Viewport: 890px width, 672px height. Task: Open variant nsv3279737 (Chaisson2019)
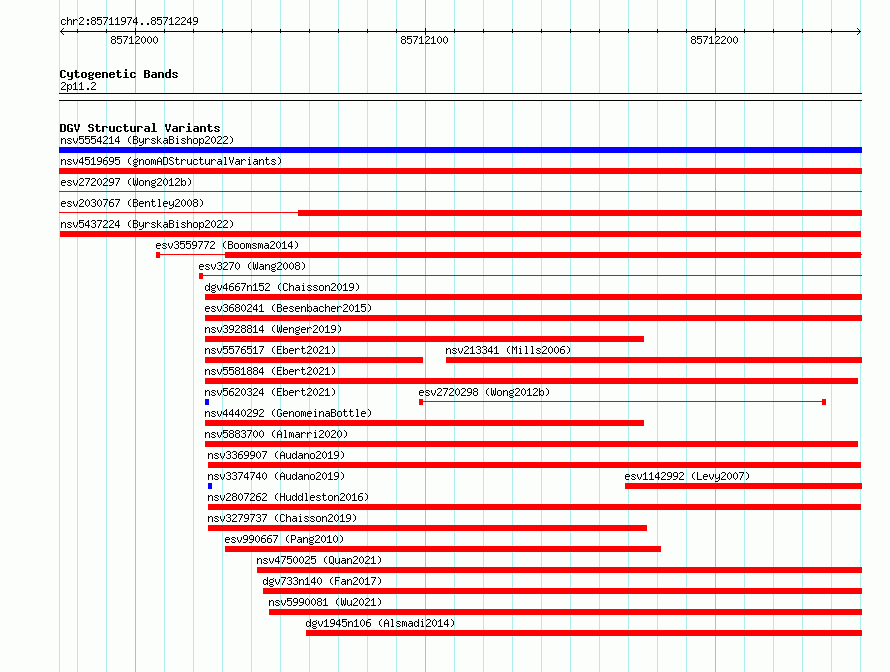click(x=282, y=518)
